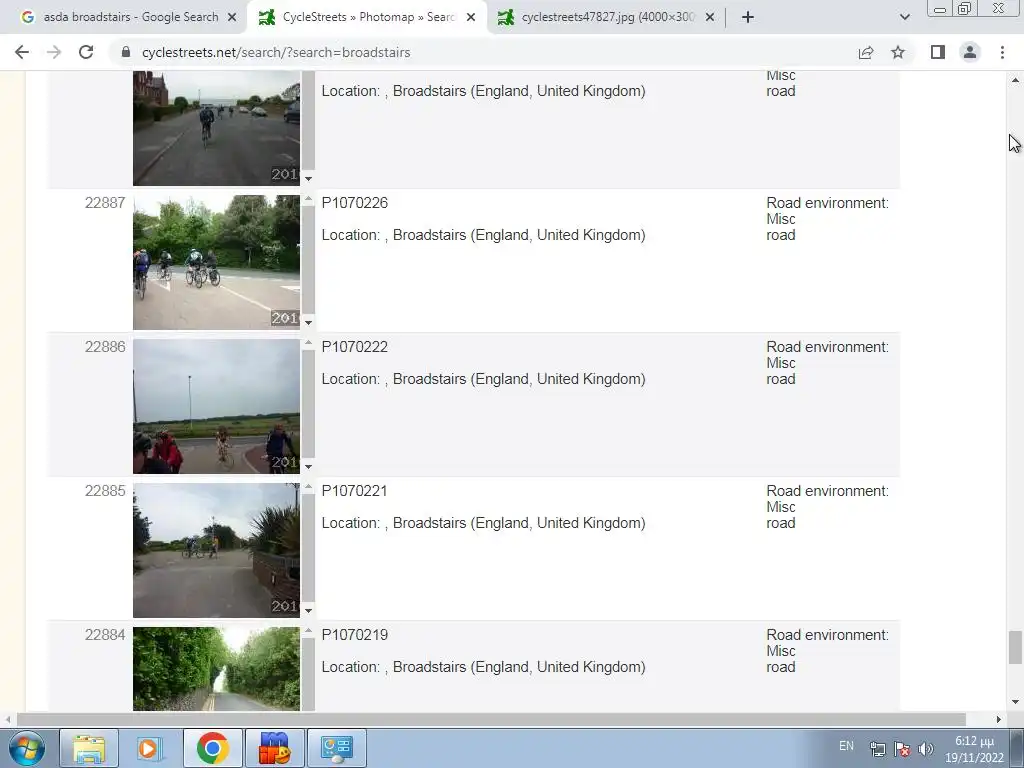The height and width of the screenshot is (768, 1024).
Task: Click the page vertical scrollbar up arrow
Action: click(x=1015, y=80)
